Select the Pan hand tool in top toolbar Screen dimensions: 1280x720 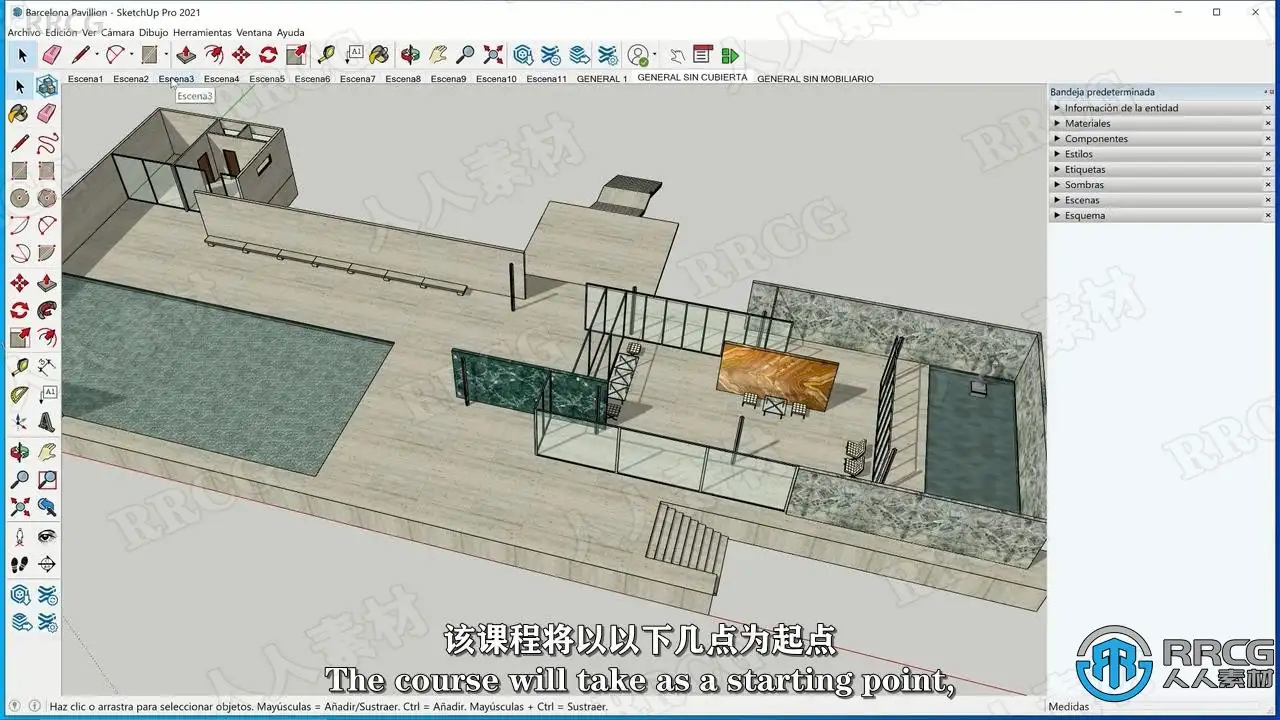coord(438,55)
